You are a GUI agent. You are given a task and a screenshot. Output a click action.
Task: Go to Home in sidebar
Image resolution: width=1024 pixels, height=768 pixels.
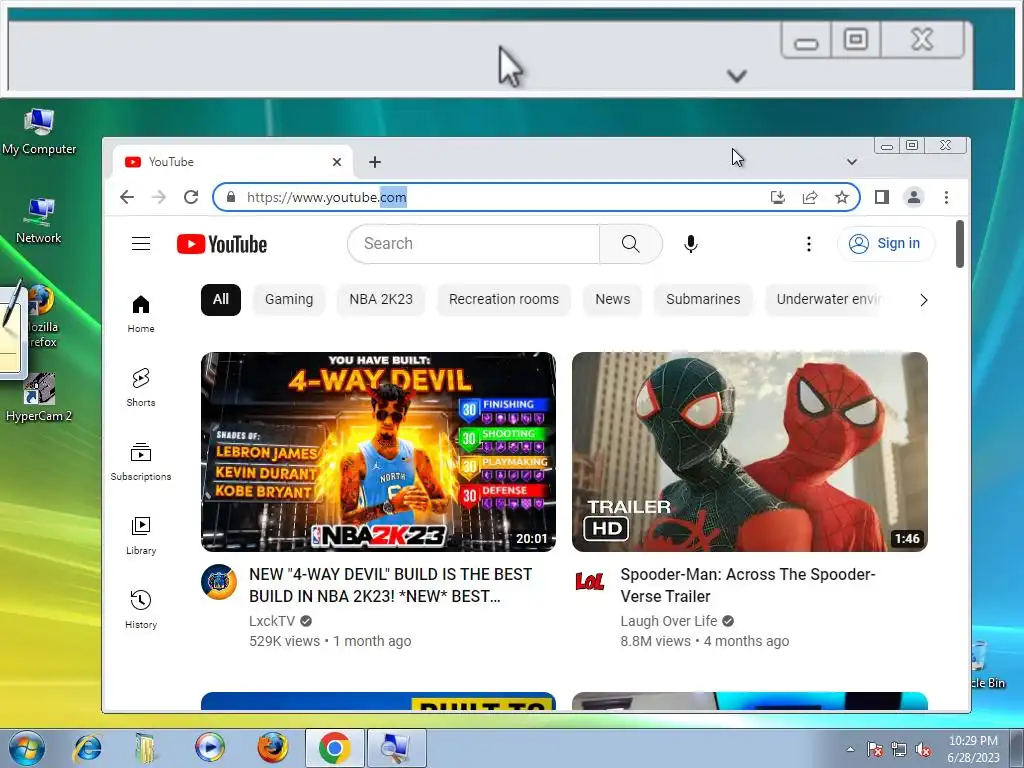click(141, 314)
